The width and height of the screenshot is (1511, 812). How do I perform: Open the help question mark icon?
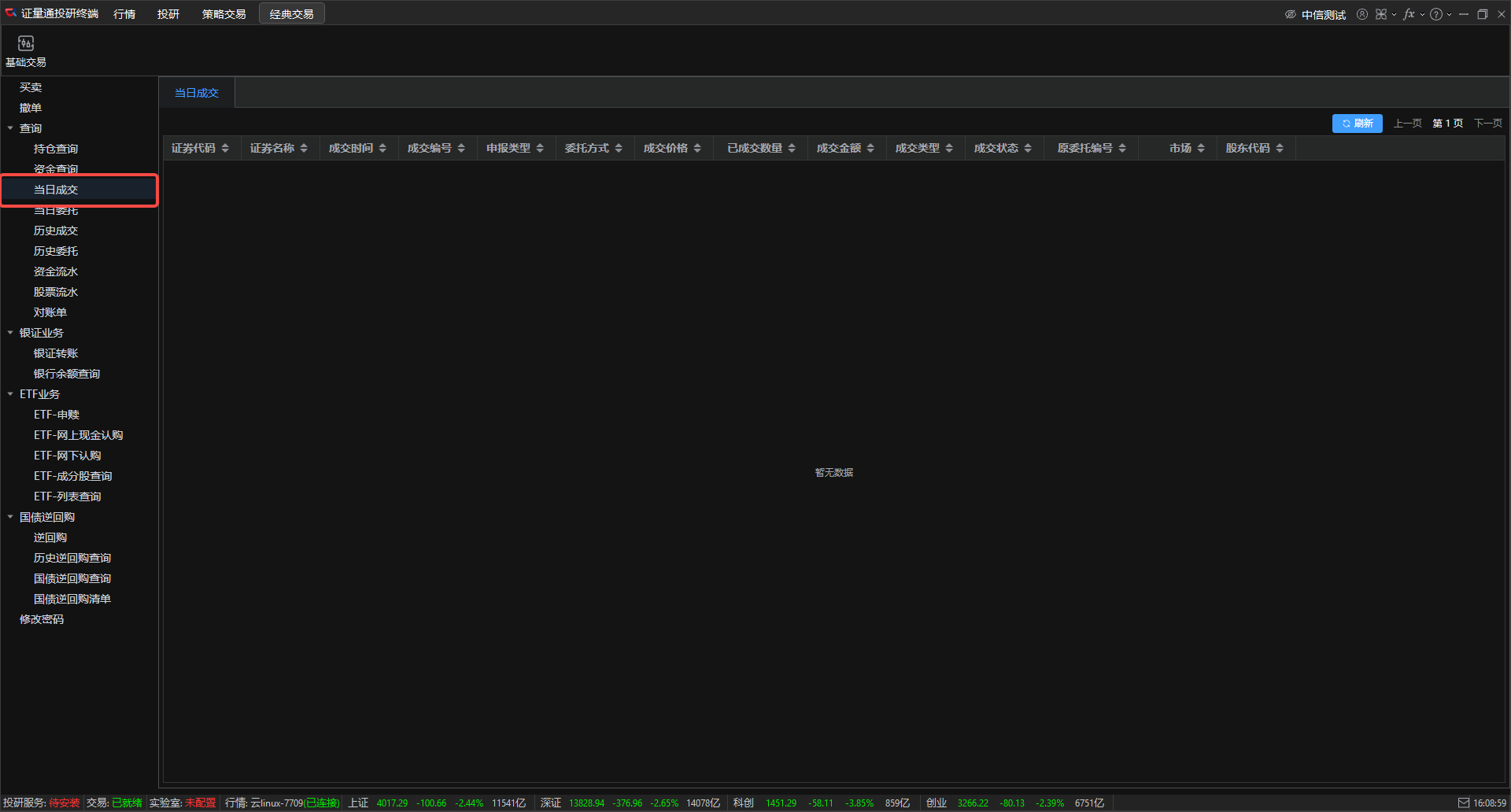tap(1436, 14)
